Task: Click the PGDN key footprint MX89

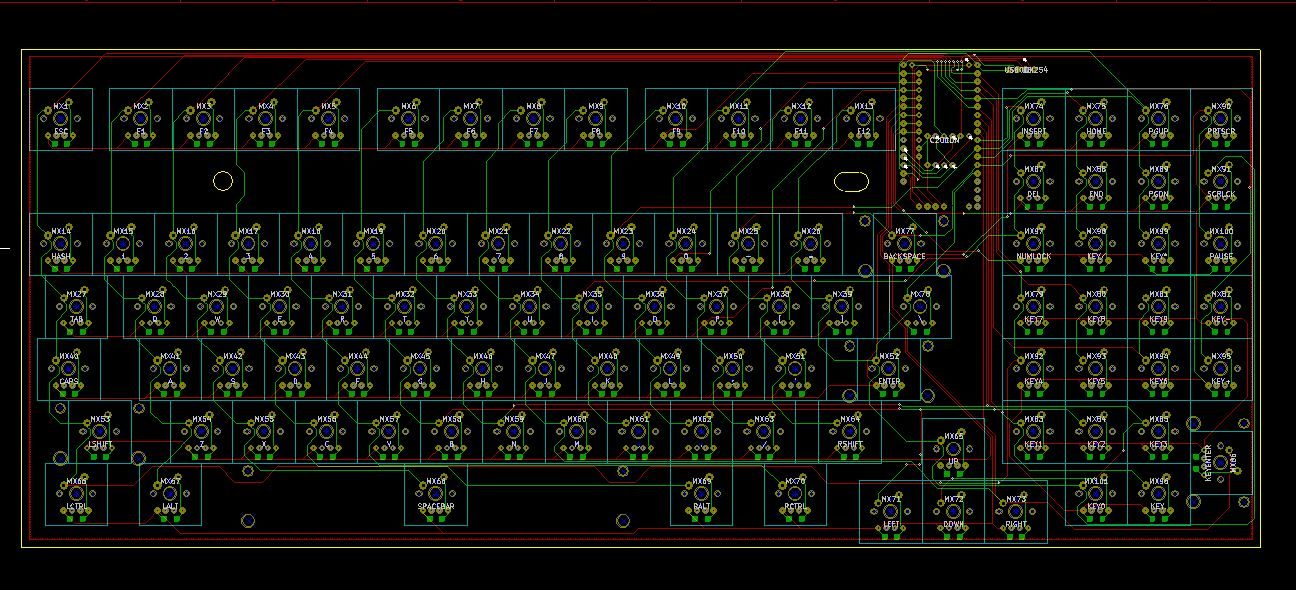Action: [1159, 182]
